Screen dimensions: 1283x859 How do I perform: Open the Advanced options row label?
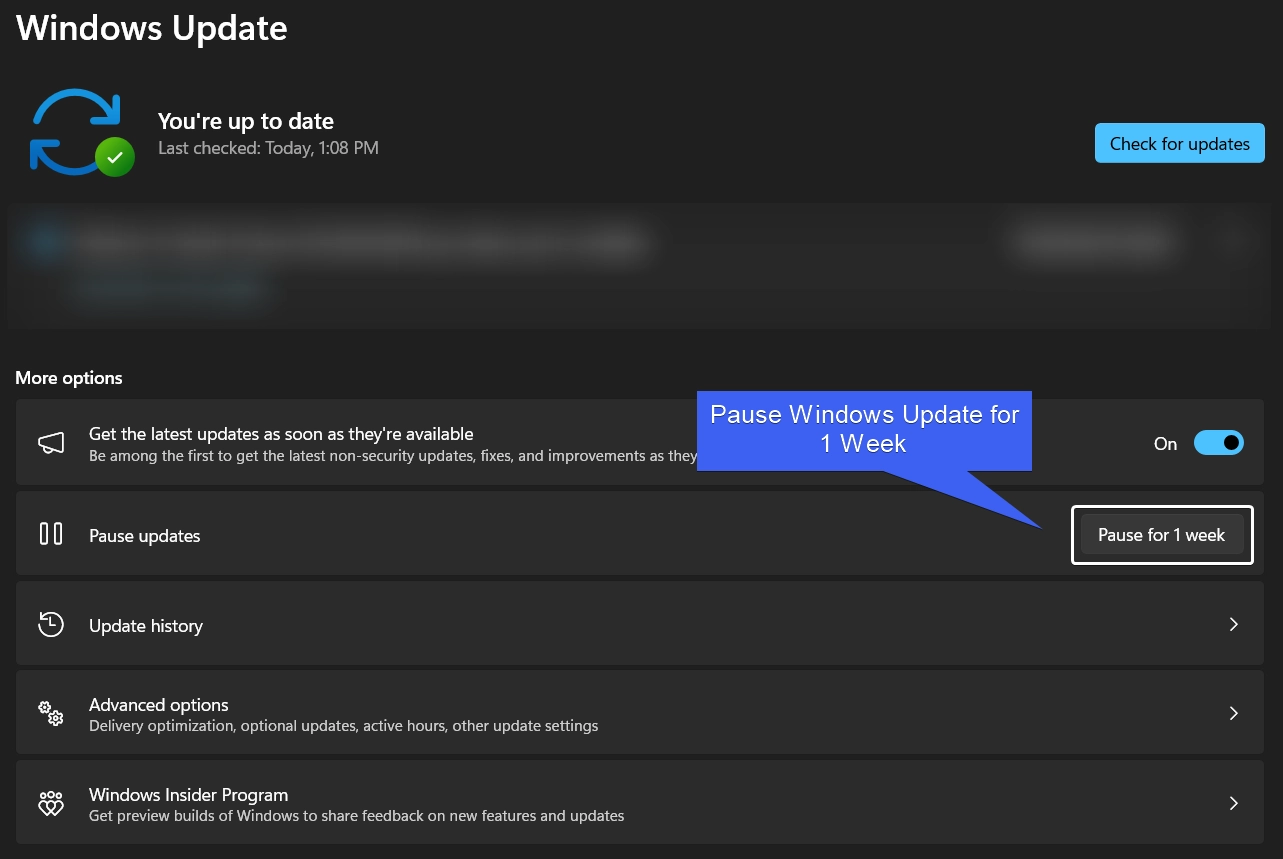pyautogui.click(x=159, y=705)
